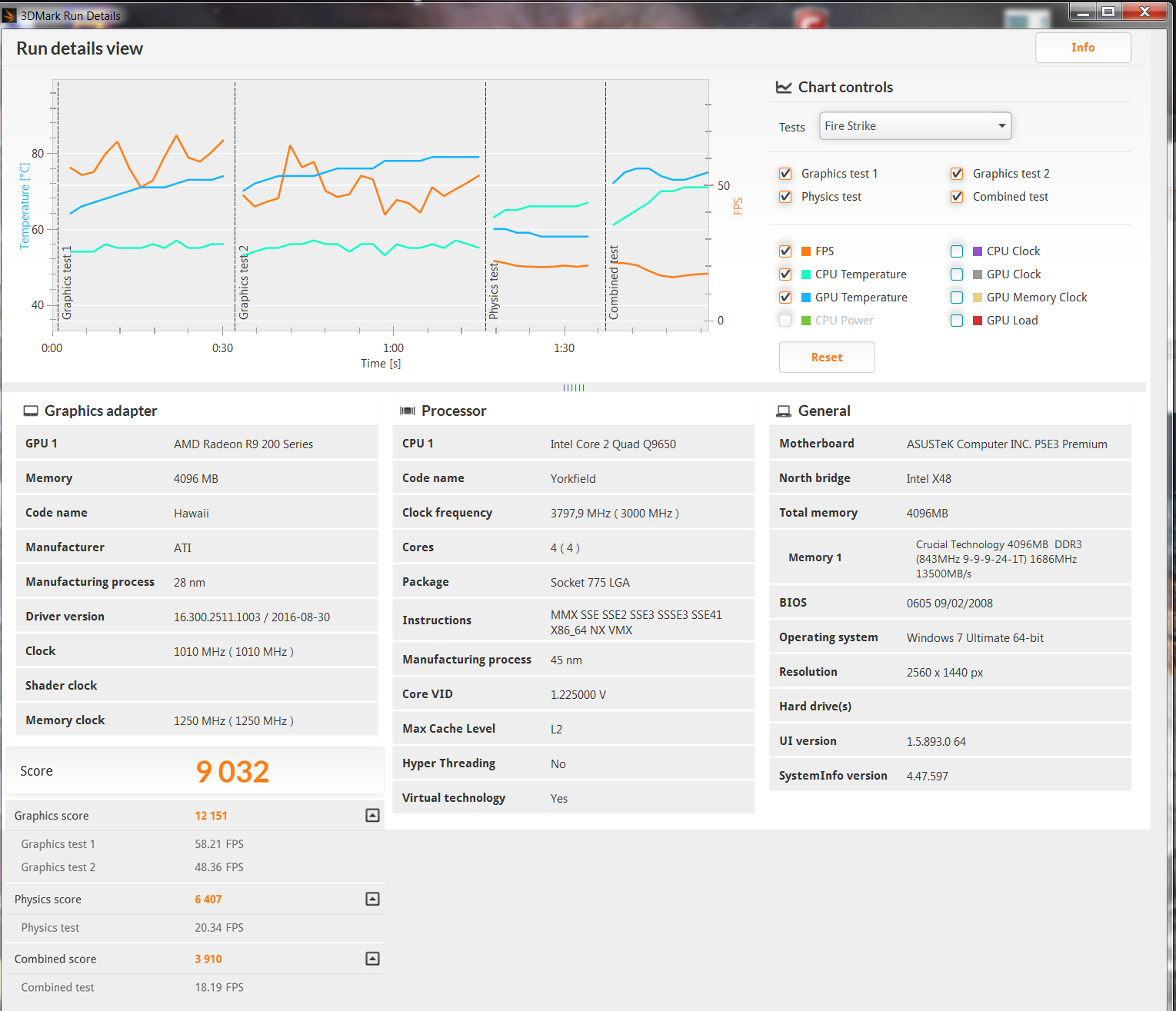1176x1011 pixels.
Task: Click the ASUSTeK P5E3 Premium motherboard value
Action: [1007, 444]
